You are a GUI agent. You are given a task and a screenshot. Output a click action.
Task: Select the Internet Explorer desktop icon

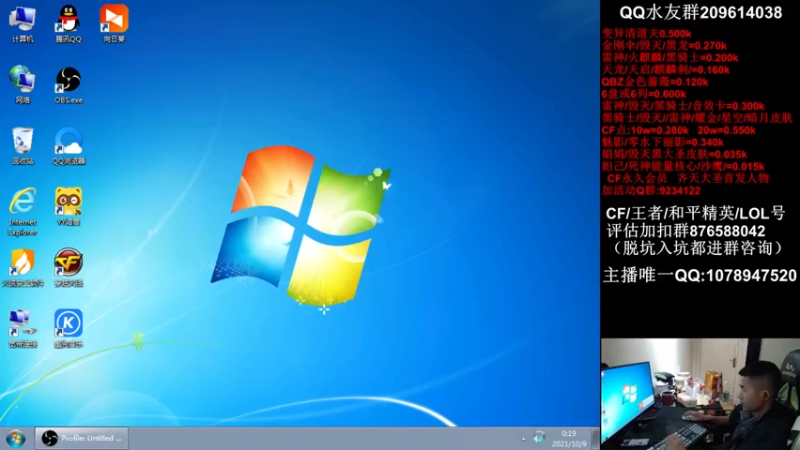[22, 211]
